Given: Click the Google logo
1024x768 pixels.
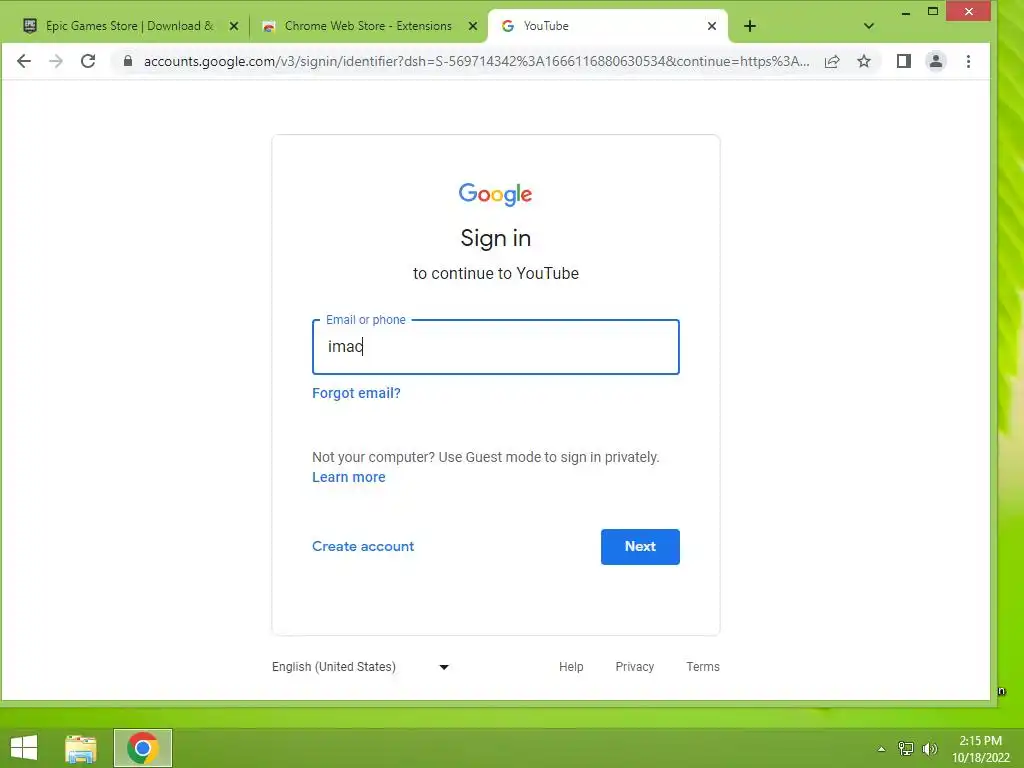Looking at the screenshot, I should coord(496,194).
